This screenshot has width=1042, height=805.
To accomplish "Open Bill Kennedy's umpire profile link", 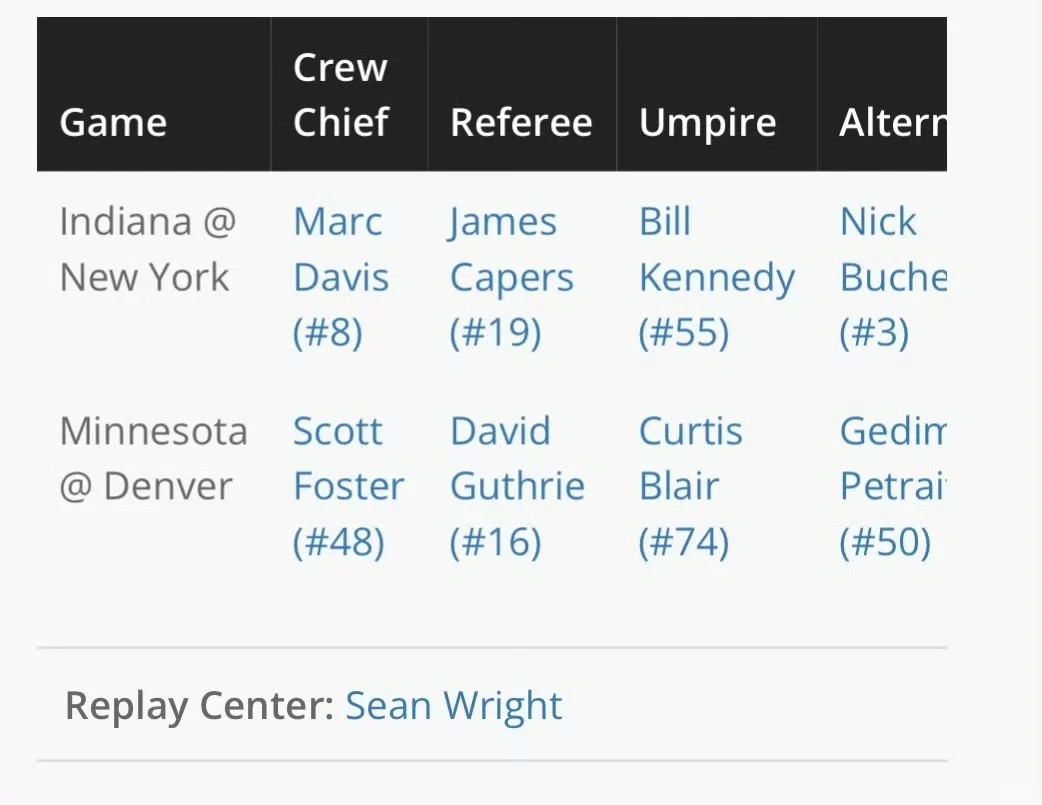I will [x=716, y=250].
